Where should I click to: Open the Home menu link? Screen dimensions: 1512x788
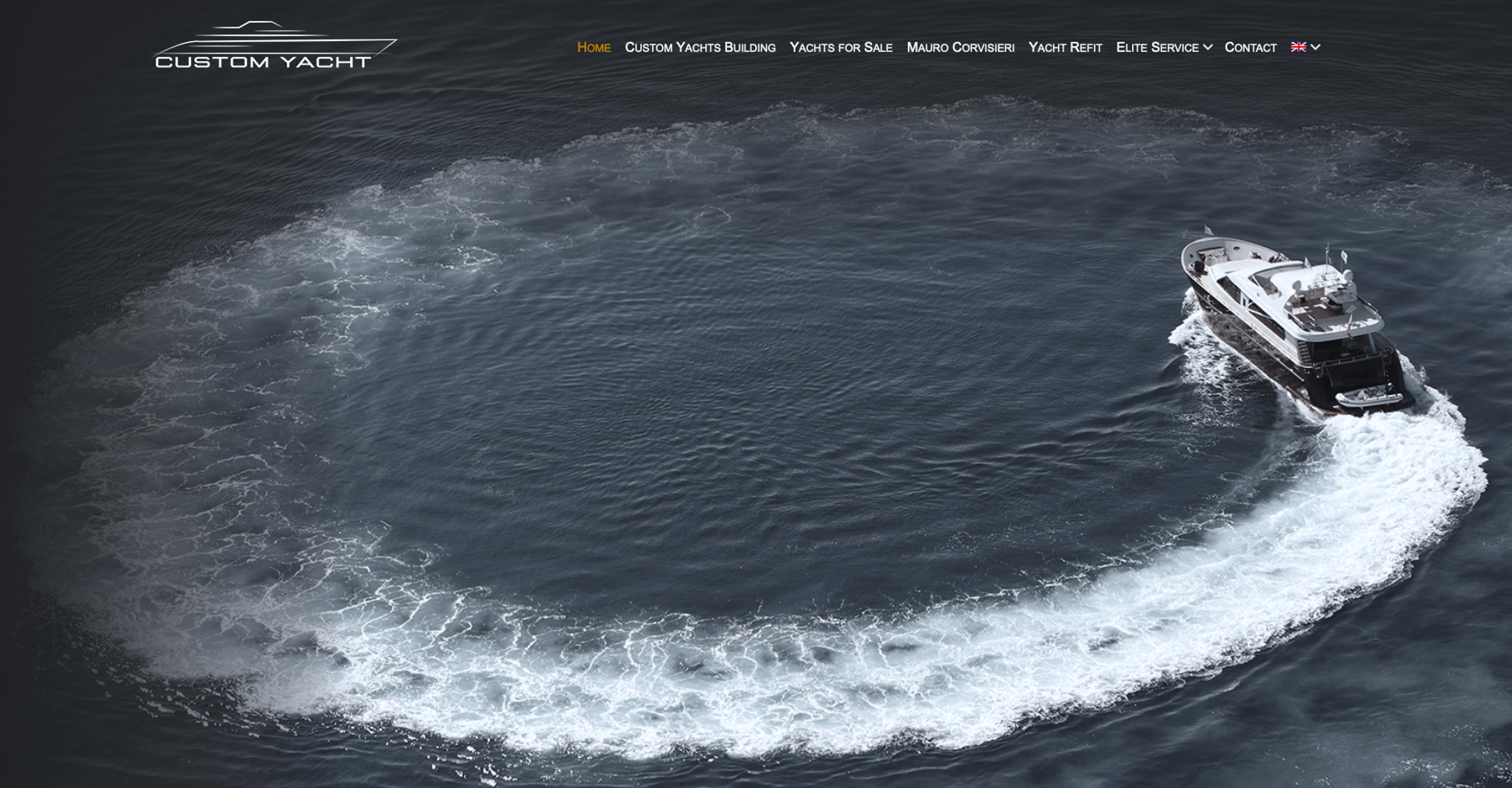pyautogui.click(x=594, y=47)
